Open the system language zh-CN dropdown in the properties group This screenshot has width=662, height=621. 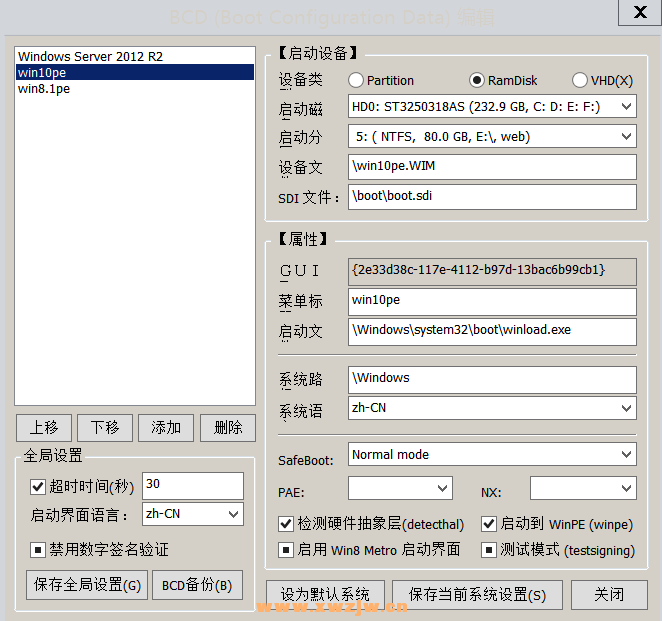[x=492, y=408]
